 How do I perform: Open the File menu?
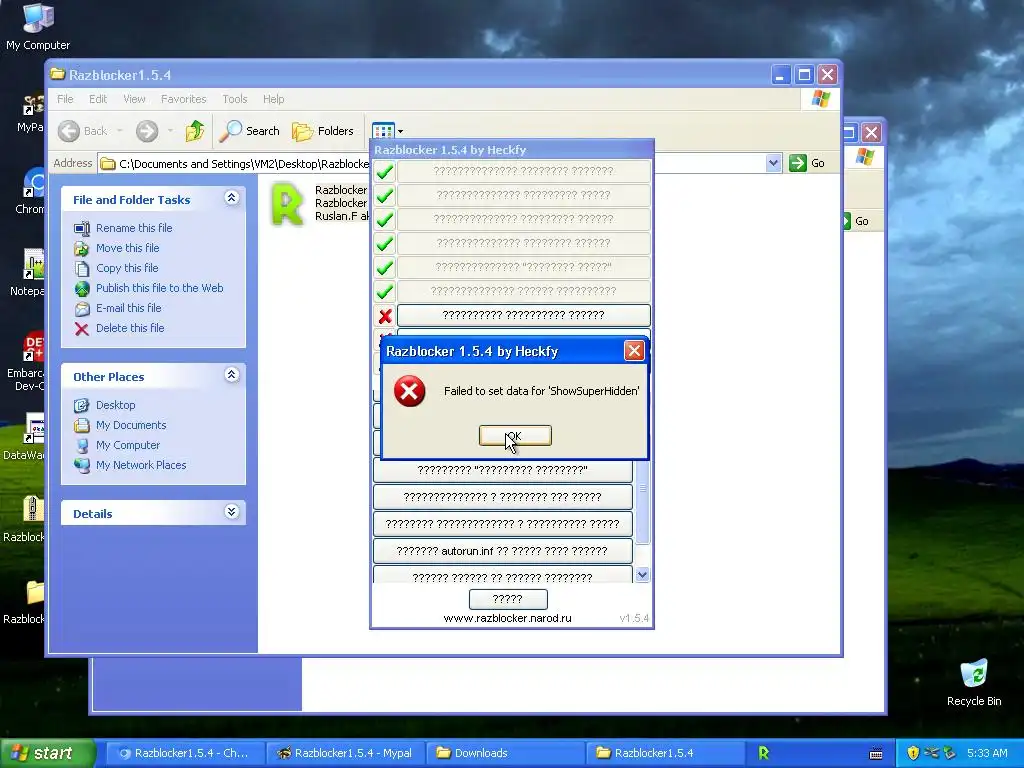(65, 99)
